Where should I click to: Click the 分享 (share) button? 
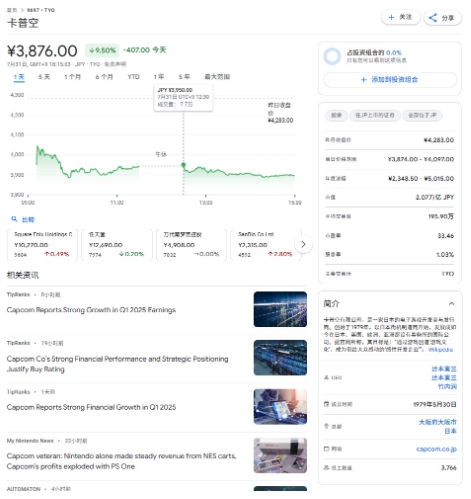pyautogui.click(x=442, y=18)
